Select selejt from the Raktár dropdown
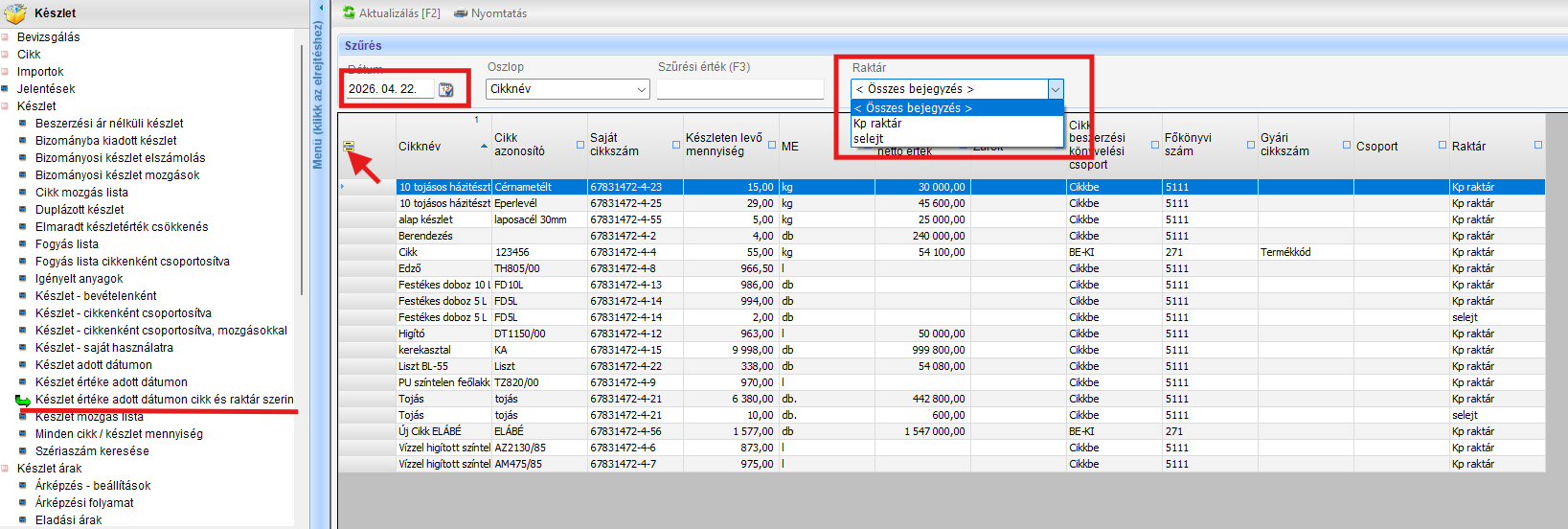1568x529 pixels. click(869, 139)
